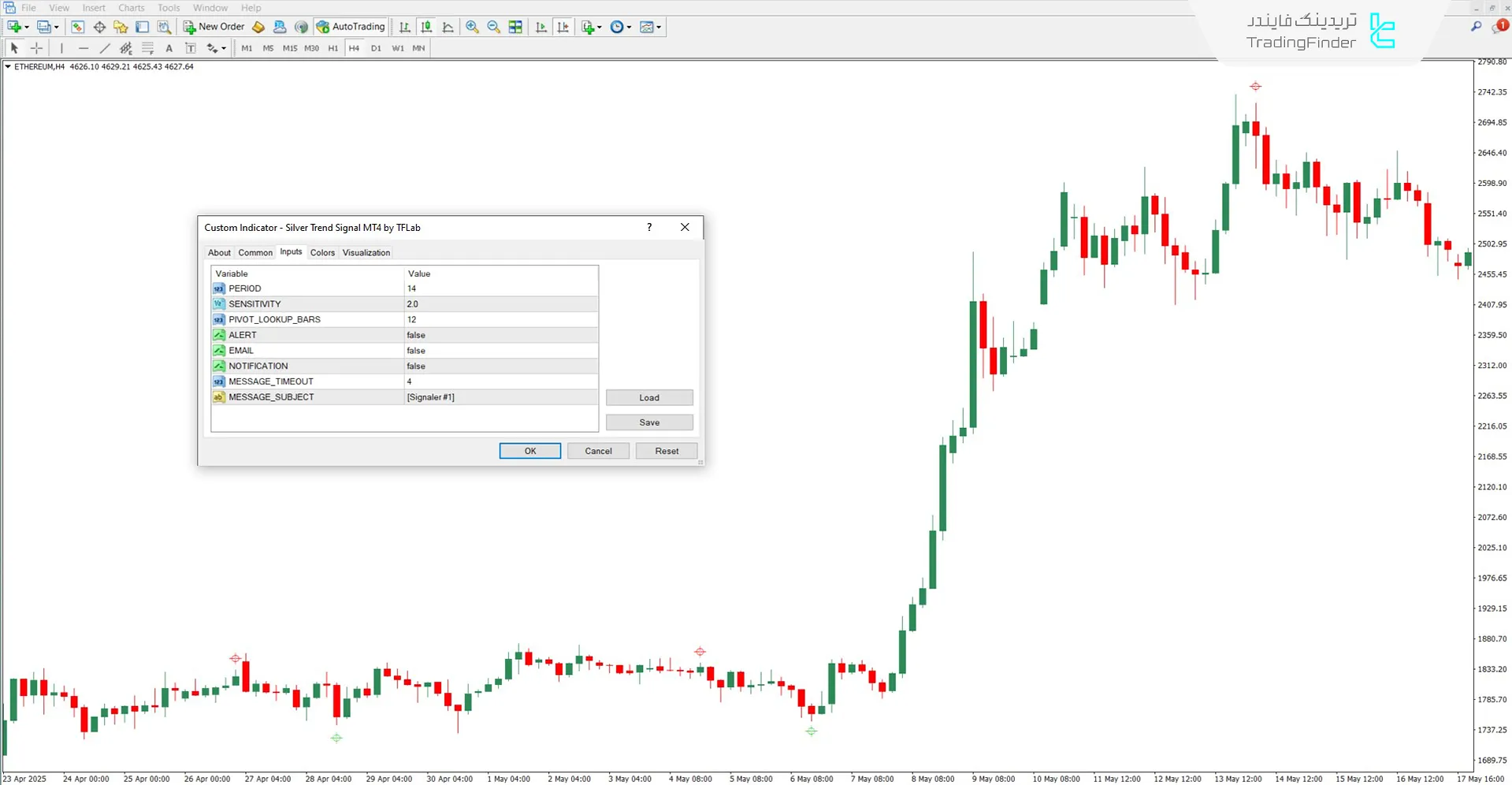
Task: Enable AutoTrading
Action: [351, 26]
